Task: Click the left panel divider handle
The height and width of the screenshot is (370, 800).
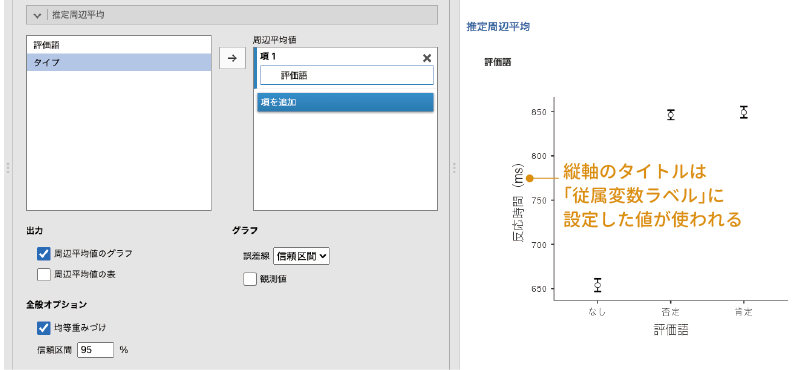Action: (8, 168)
